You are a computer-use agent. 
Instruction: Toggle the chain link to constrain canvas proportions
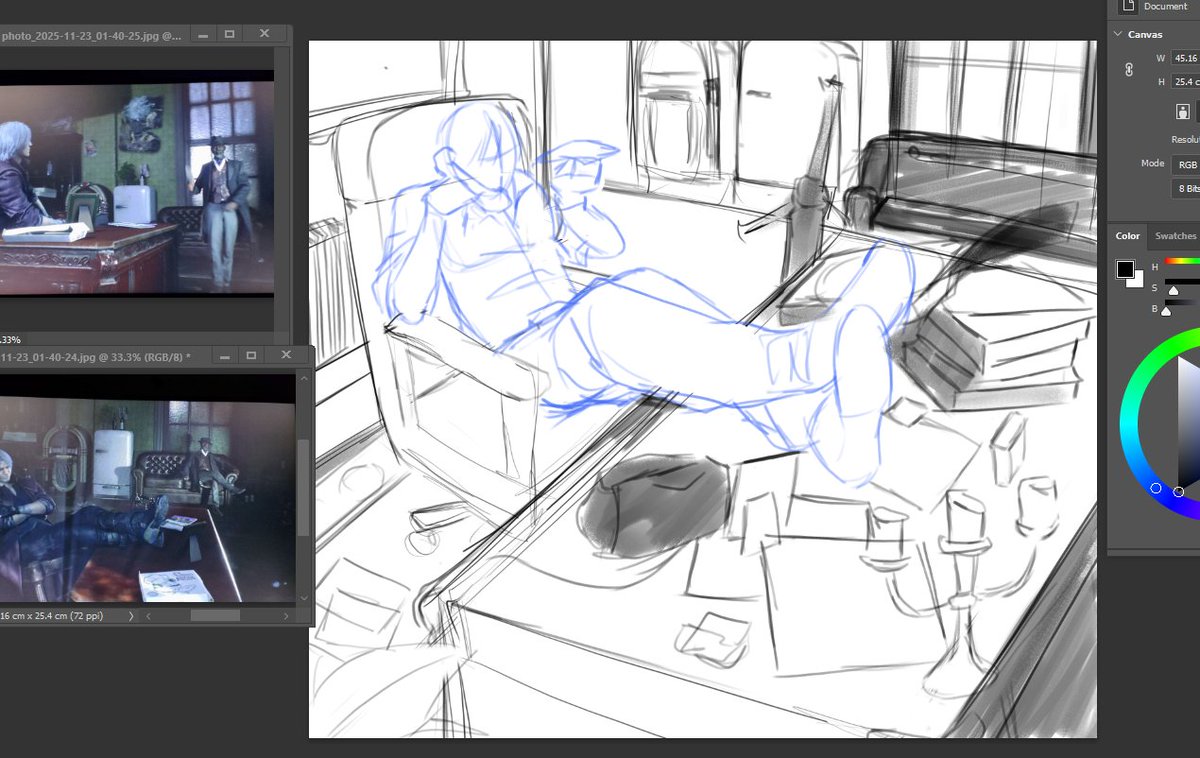point(1129,68)
